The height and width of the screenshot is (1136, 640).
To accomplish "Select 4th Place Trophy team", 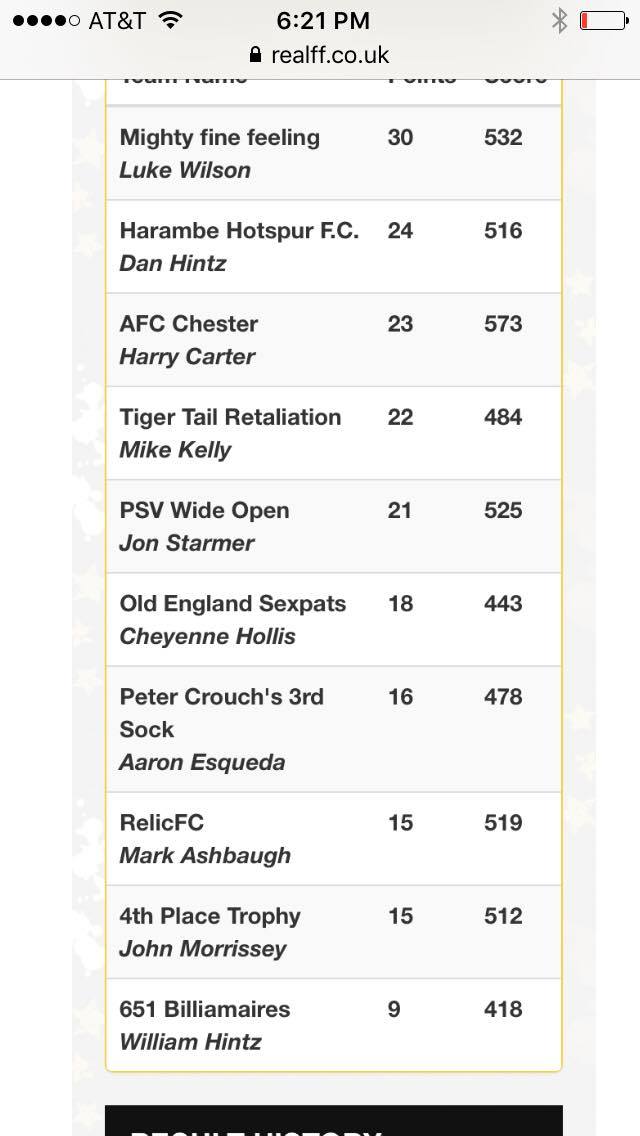I will click(x=210, y=916).
